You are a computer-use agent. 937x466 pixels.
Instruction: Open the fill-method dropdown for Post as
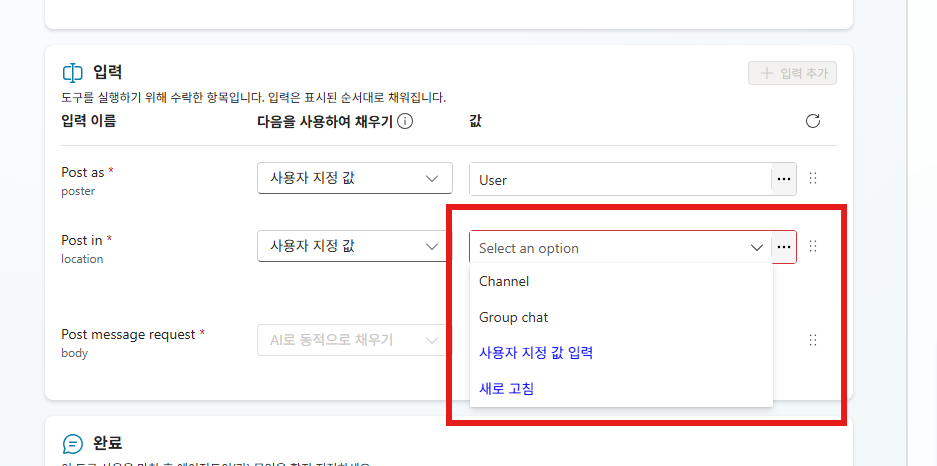click(354, 178)
